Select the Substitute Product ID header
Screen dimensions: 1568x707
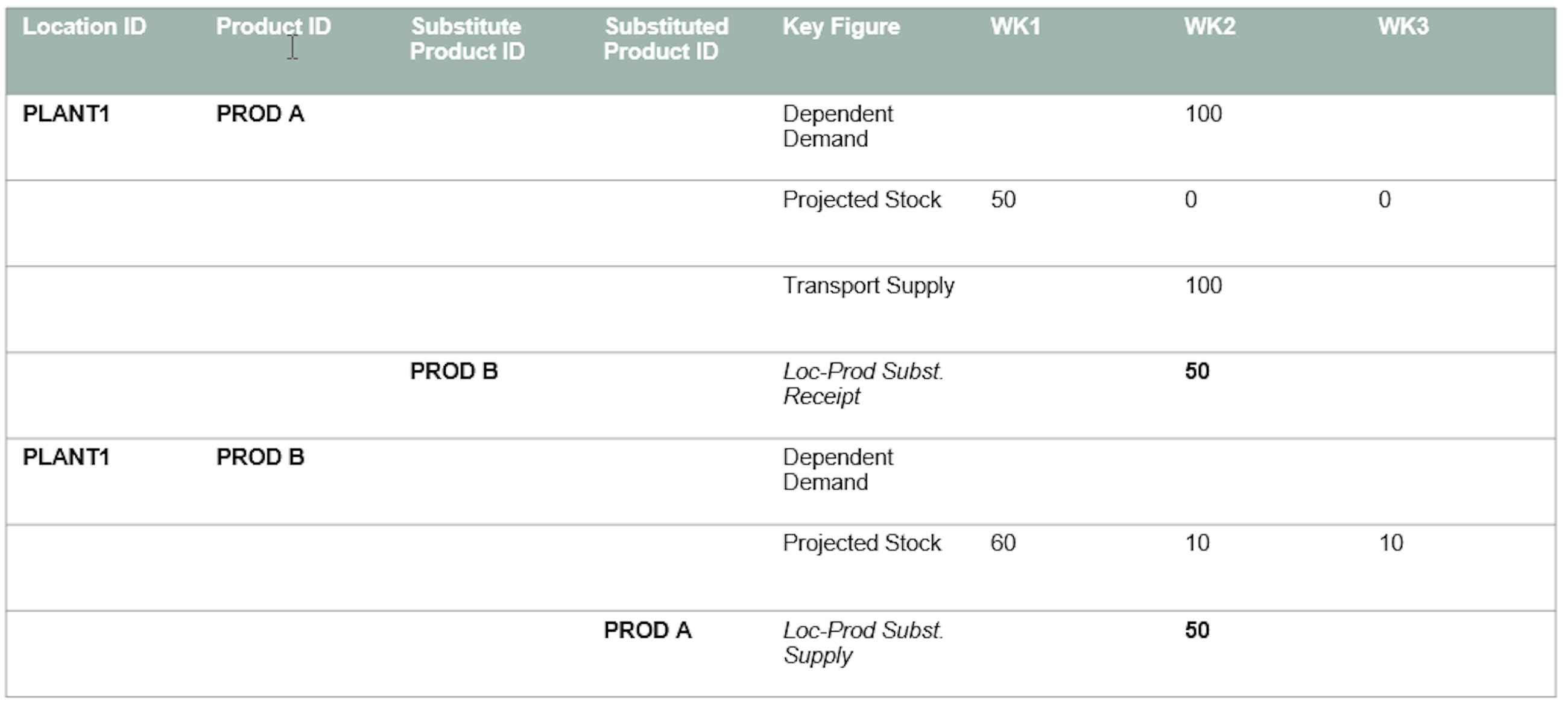click(x=467, y=39)
